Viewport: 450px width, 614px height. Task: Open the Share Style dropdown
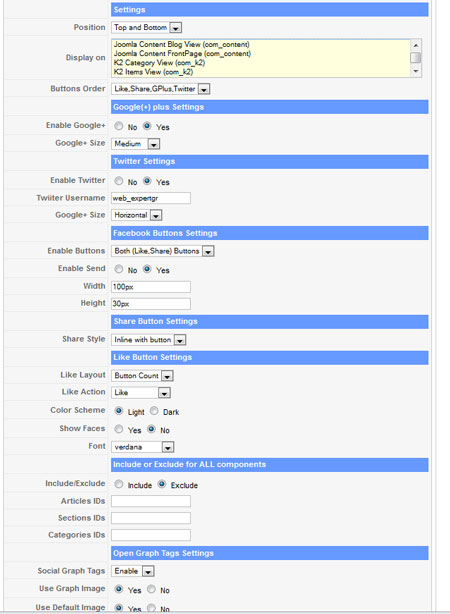(x=149, y=340)
